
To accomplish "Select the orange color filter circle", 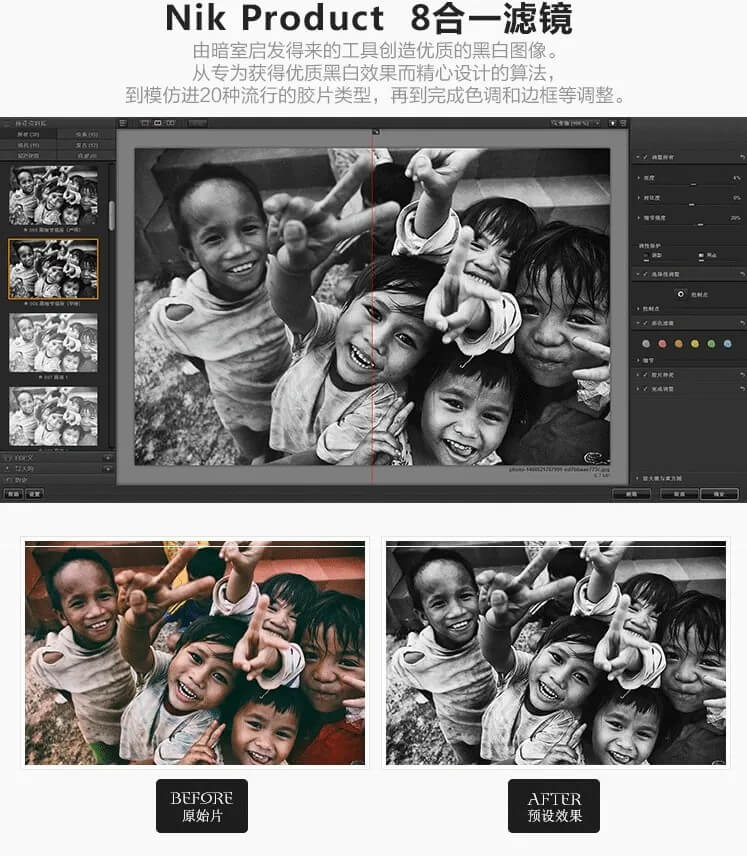I will pos(678,343).
